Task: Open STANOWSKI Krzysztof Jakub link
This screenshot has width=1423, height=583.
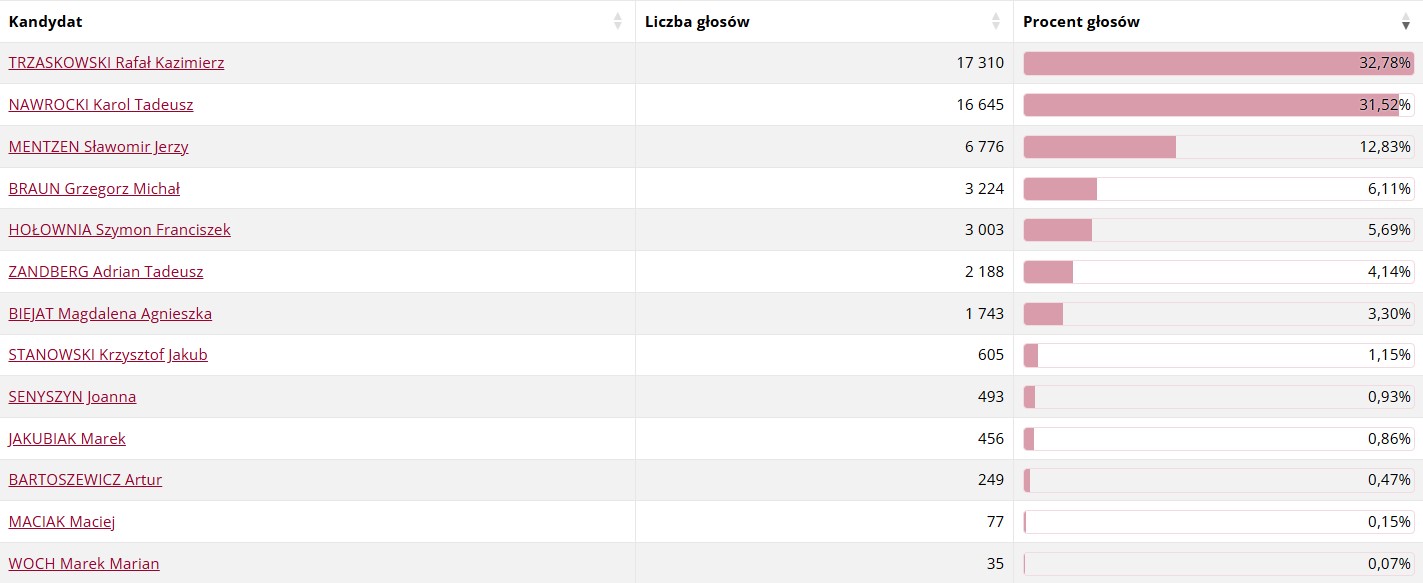Action: pyautogui.click(x=108, y=355)
